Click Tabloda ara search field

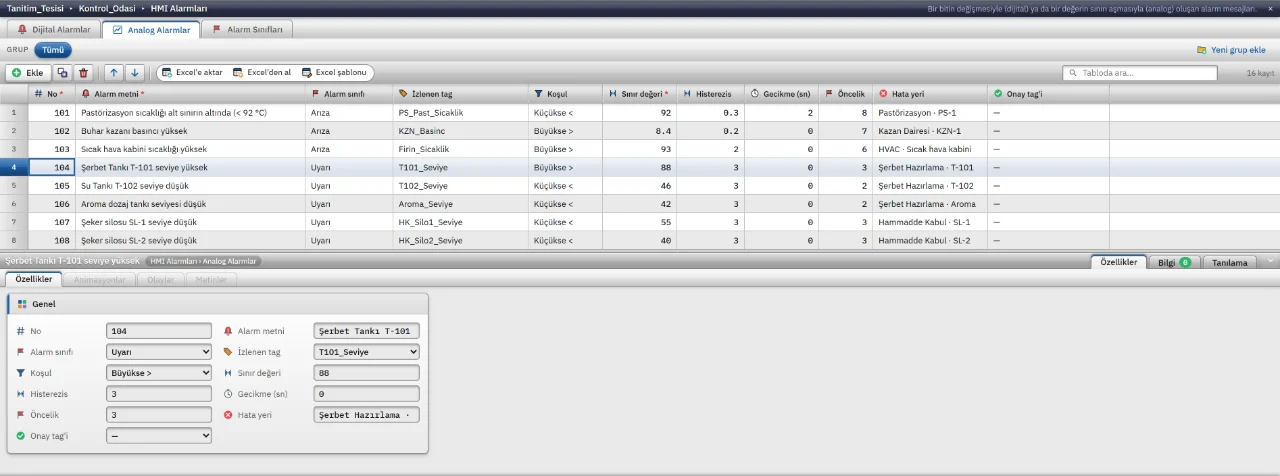pos(1140,73)
